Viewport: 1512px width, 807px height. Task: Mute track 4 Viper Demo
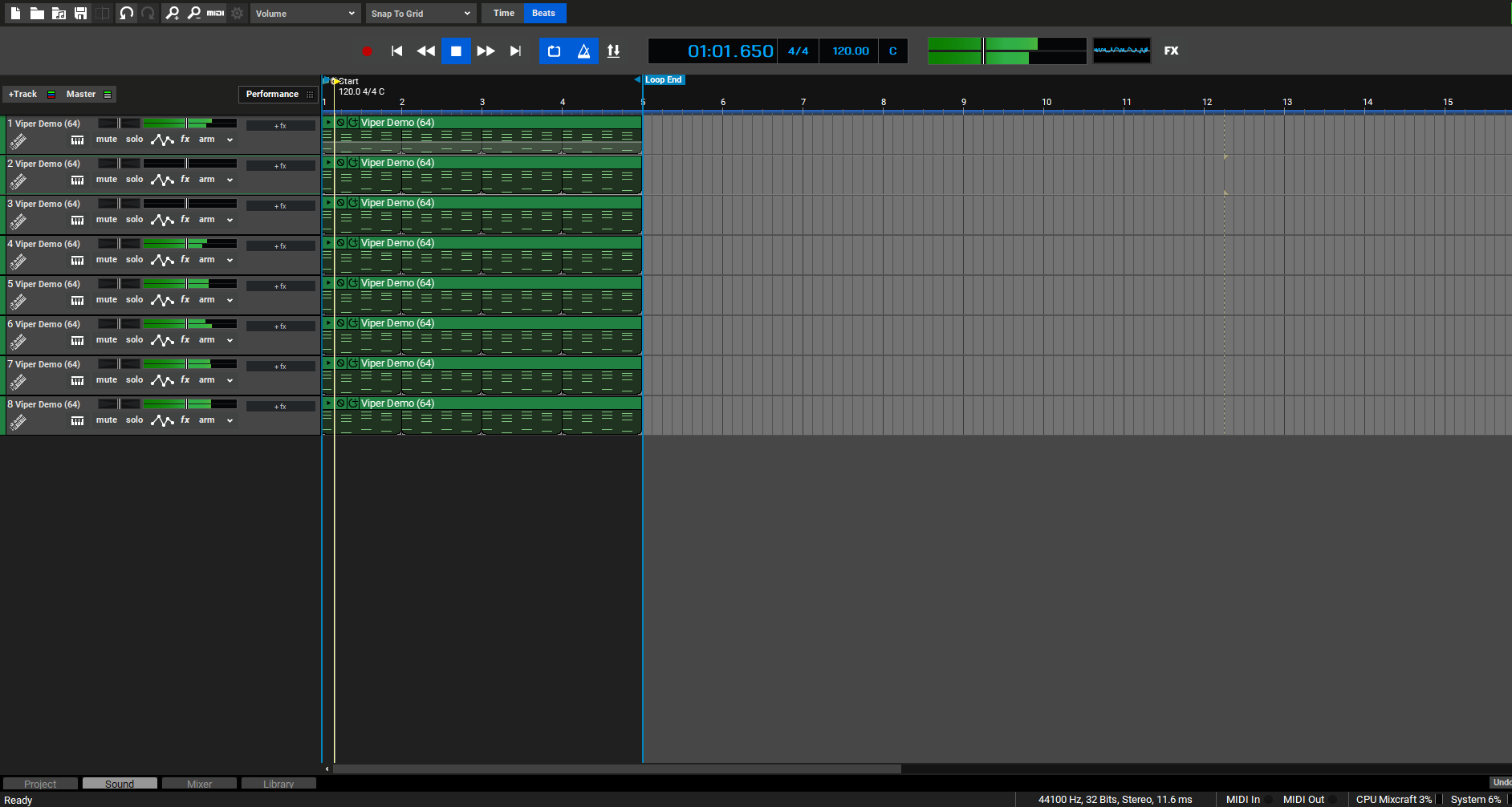point(107,260)
